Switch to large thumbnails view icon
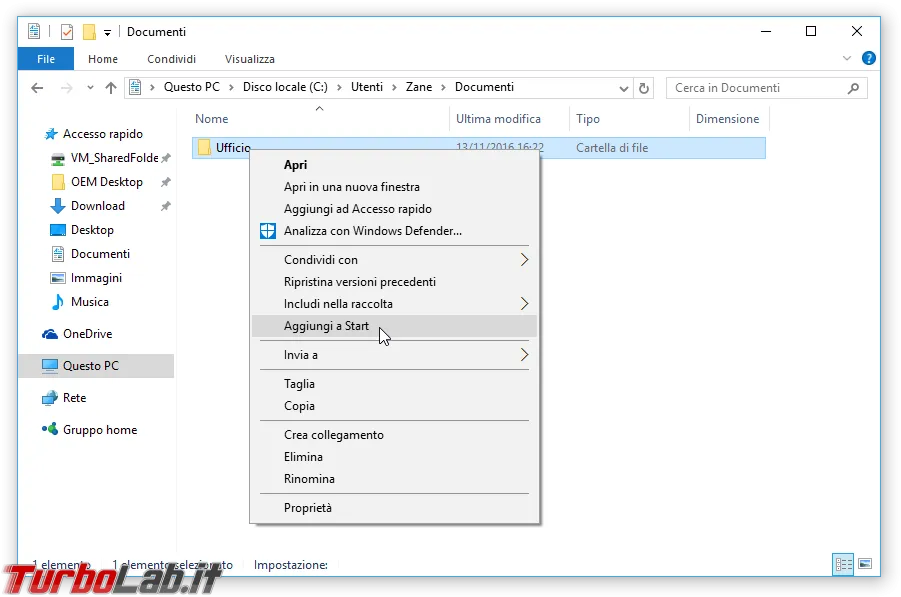 pos(865,564)
